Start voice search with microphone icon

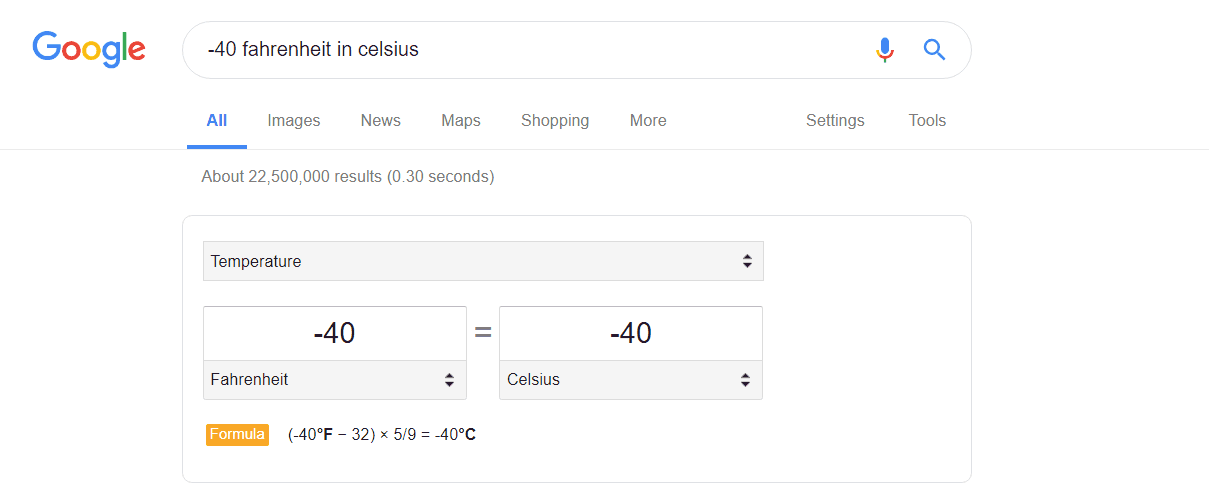click(x=884, y=49)
